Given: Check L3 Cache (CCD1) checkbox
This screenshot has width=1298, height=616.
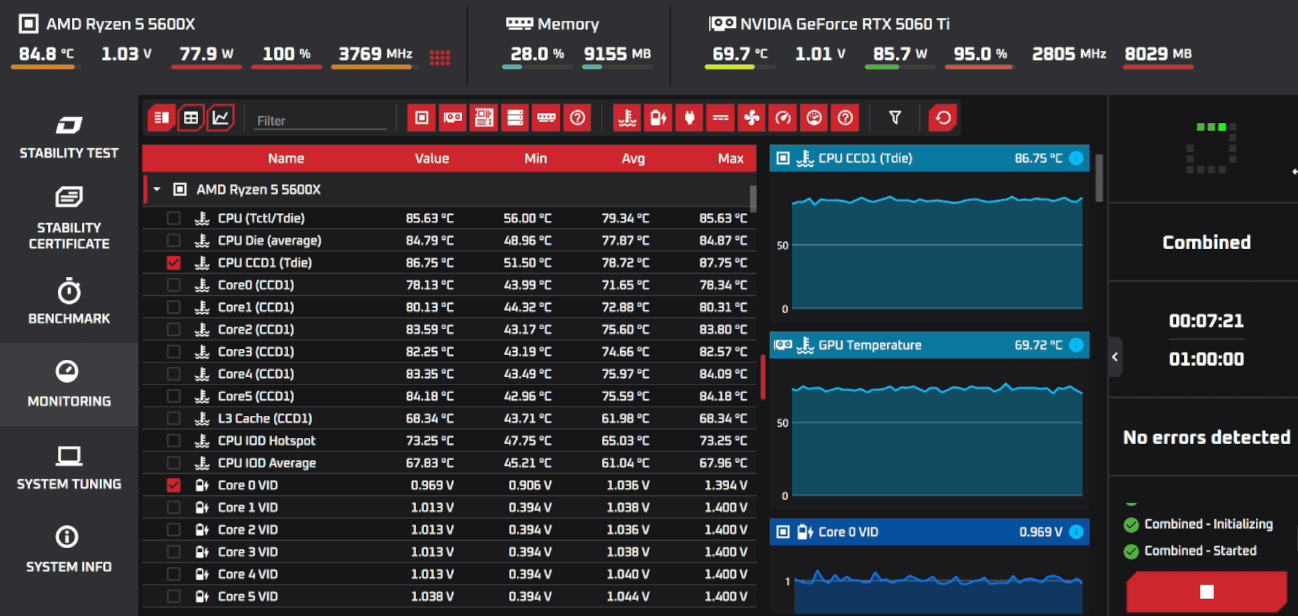Looking at the screenshot, I should click(174, 418).
